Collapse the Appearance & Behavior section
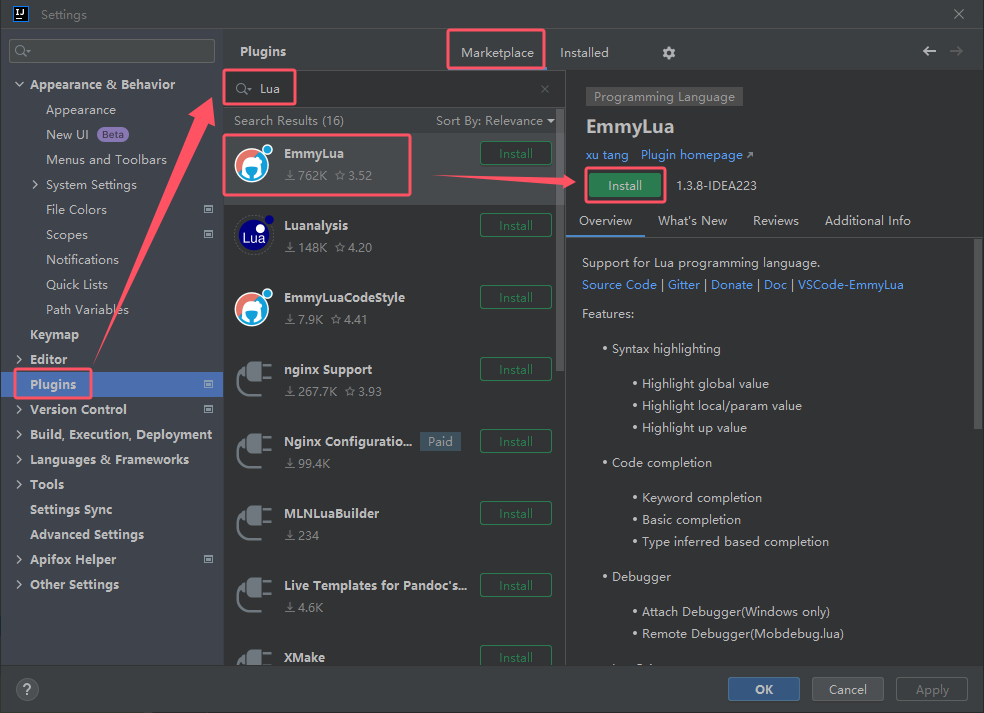This screenshot has height=713, width=984. tap(19, 84)
